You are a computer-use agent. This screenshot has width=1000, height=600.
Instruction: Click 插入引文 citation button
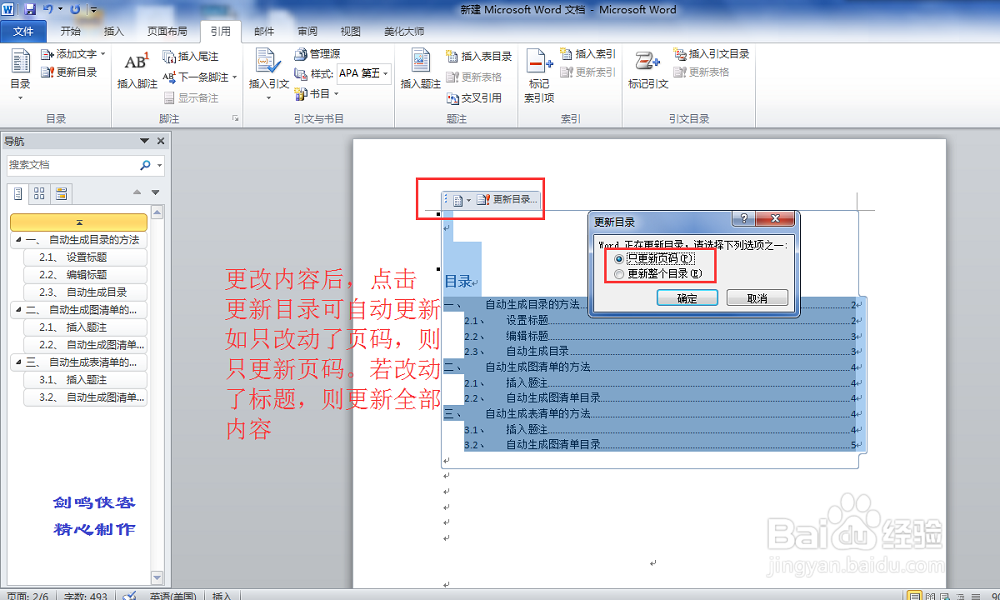point(268,73)
